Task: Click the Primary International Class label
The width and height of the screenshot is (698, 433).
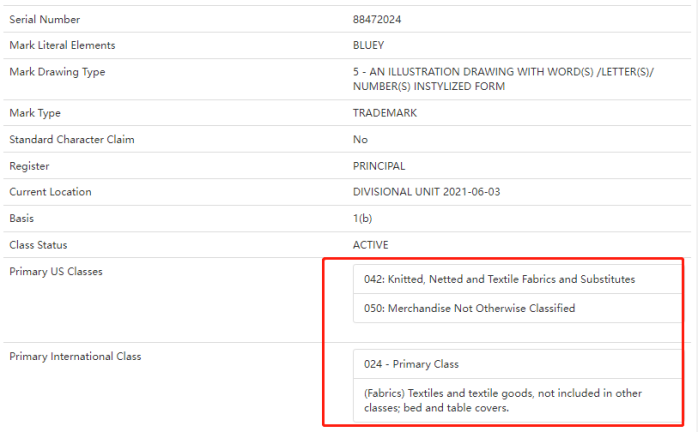Action: point(75,356)
